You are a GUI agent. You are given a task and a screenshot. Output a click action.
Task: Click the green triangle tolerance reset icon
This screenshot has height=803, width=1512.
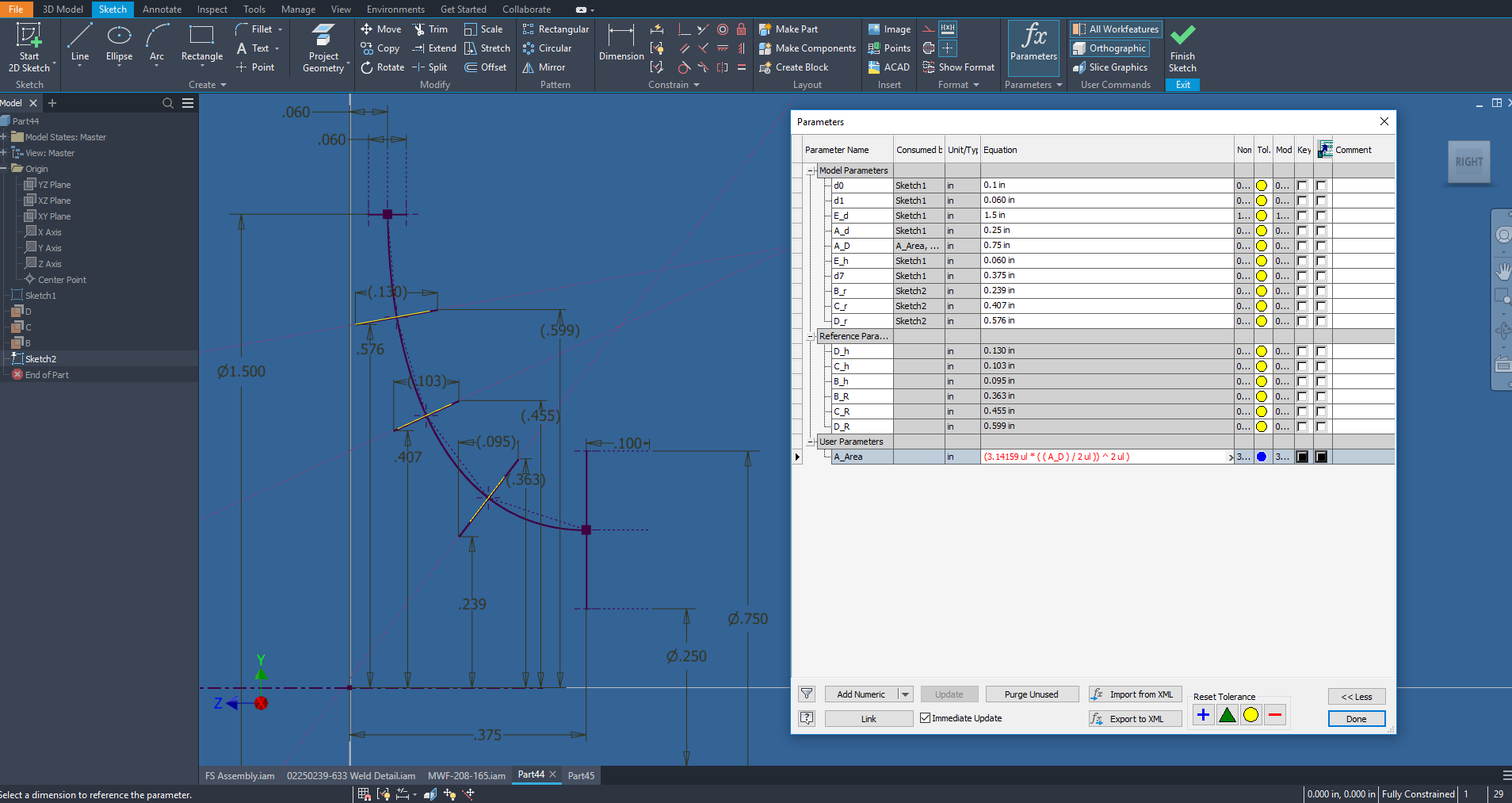click(1228, 715)
